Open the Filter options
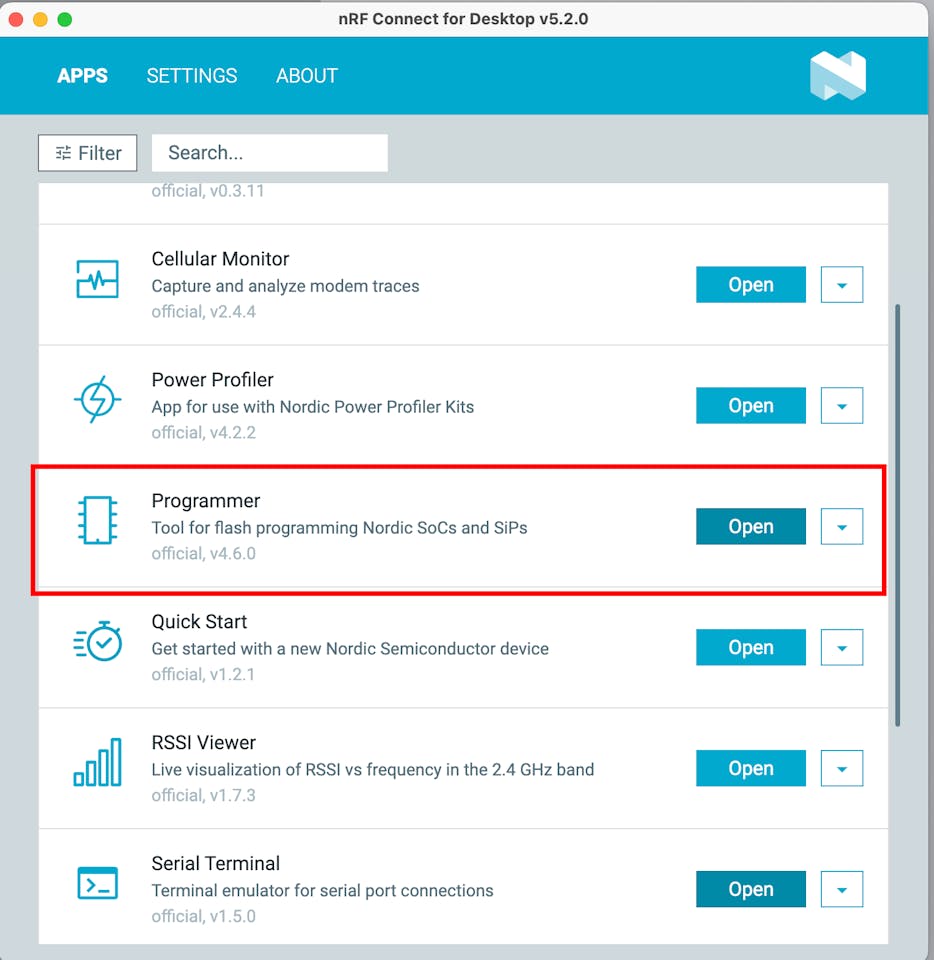The height and width of the screenshot is (960, 934). click(88, 153)
